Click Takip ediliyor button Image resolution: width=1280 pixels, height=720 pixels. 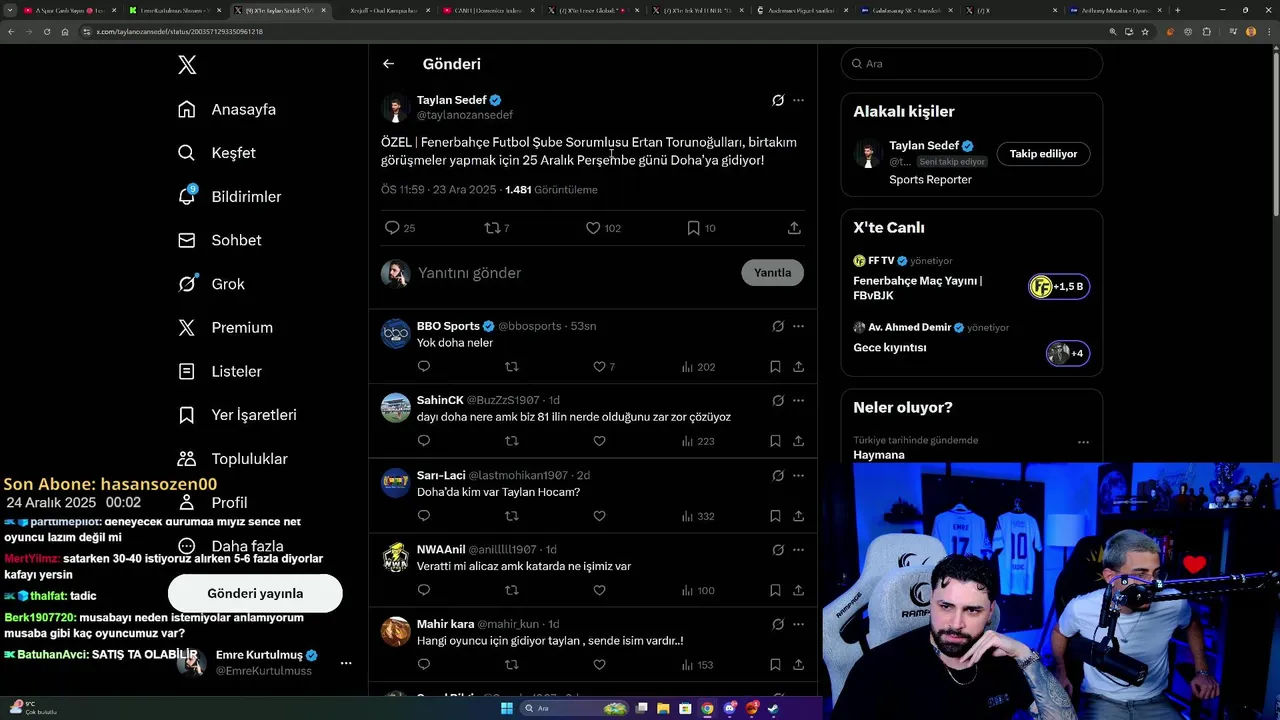click(1043, 154)
